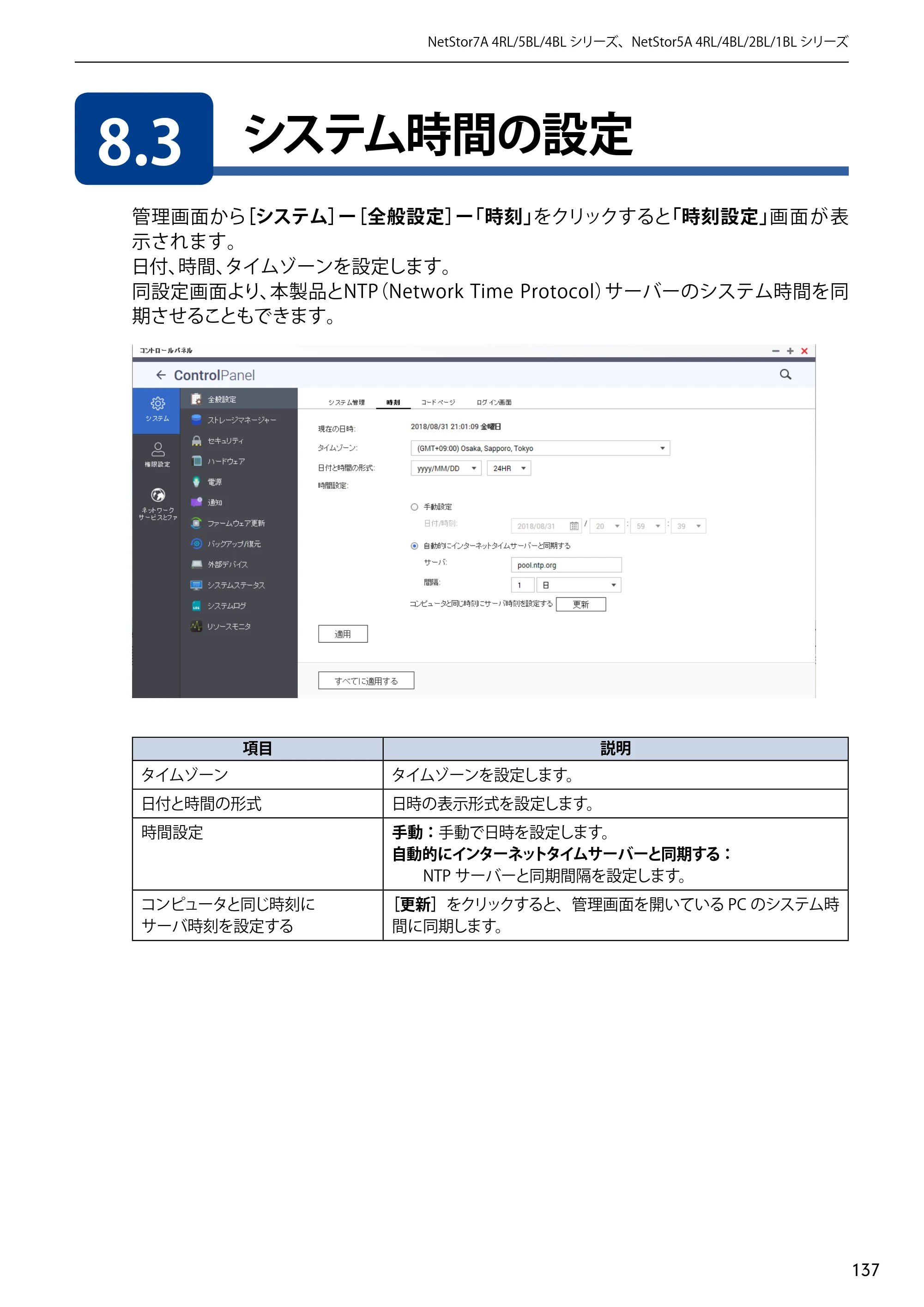The image size is (924, 1307).
Task: Click the ファームウェア更新 icon
Action: (196, 523)
